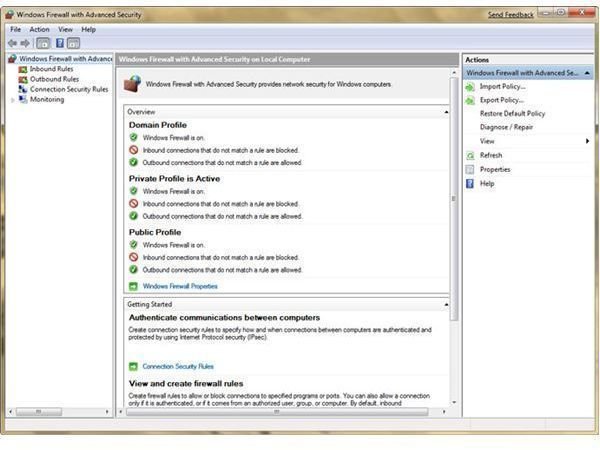Click the 'Public Profile' heading

point(155,232)
